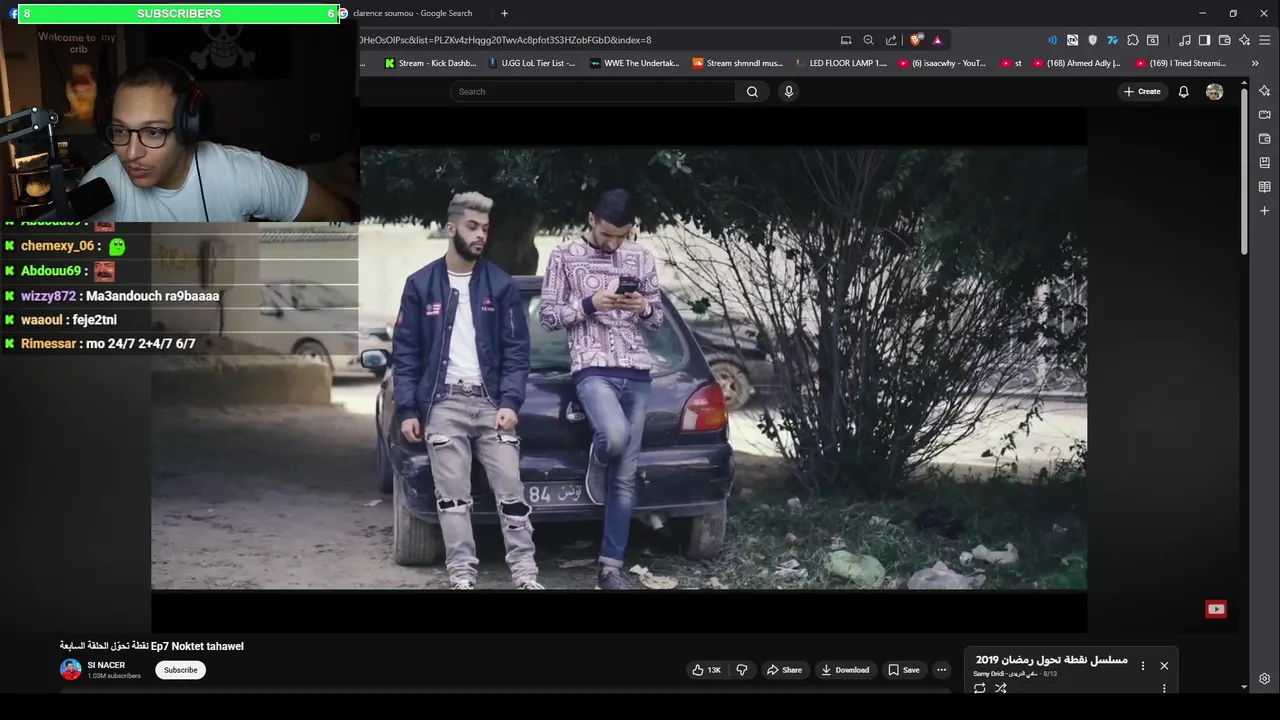Open the extensions puzzle icon

pos(1132,40)
